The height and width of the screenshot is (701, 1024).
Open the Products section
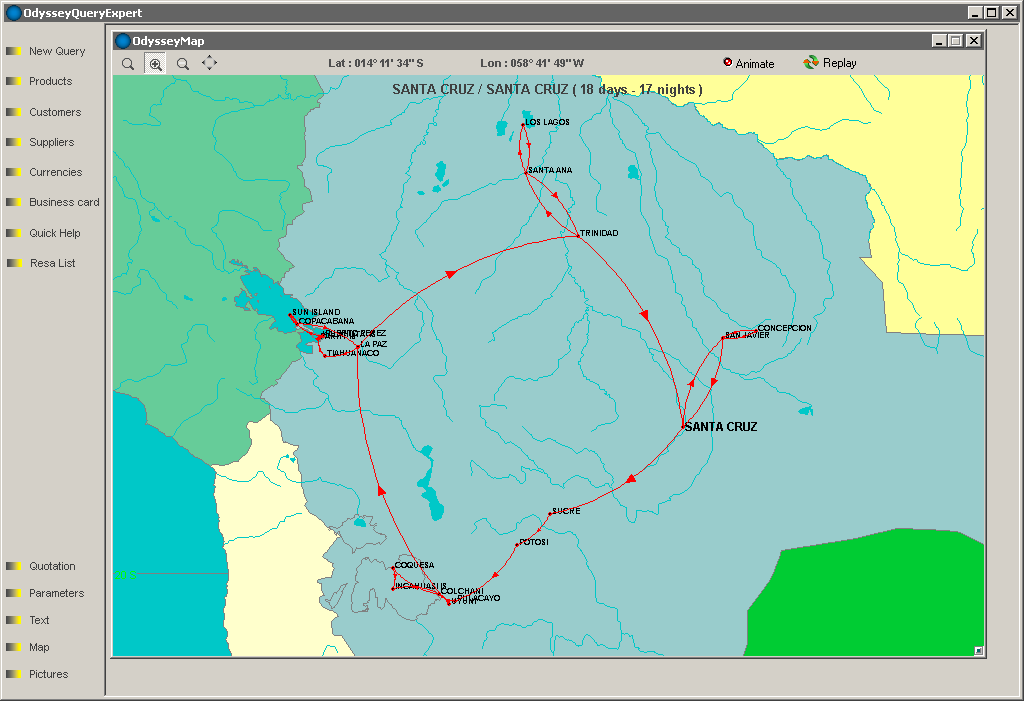point(50,81)
